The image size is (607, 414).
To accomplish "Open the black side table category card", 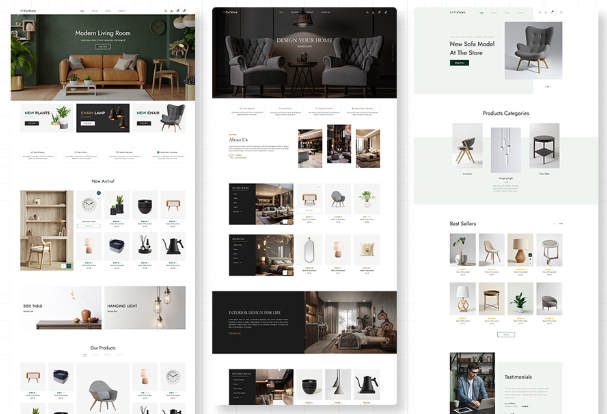I will pos(544,146).
